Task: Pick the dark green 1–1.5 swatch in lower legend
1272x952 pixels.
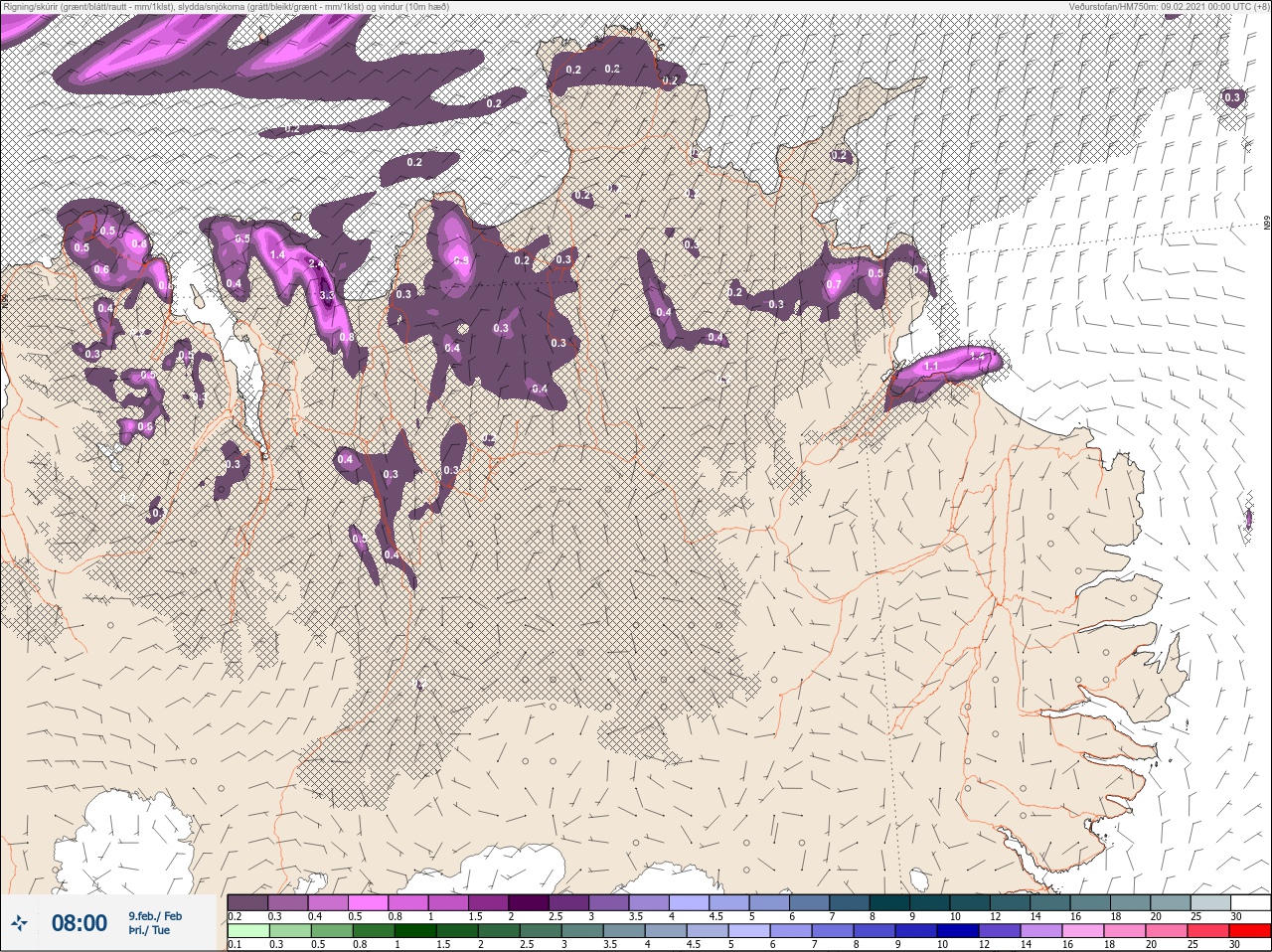Action: pyautogui.click(x=417, y=931)
